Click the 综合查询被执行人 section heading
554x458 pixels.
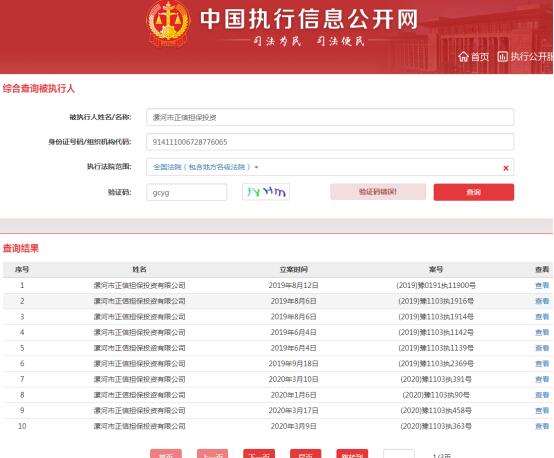tap(39, 88)
